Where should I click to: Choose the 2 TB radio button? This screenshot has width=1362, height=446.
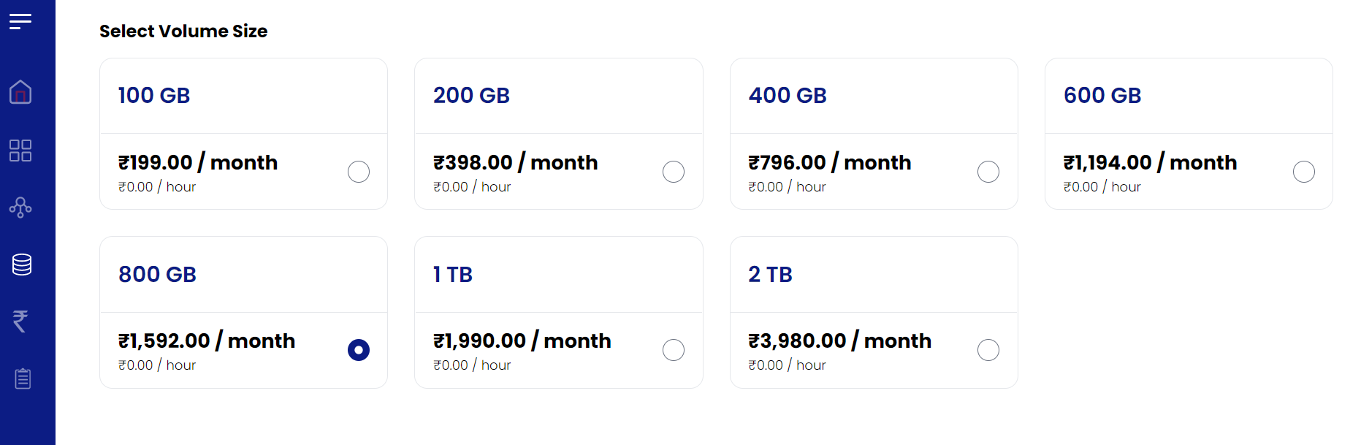988,350
